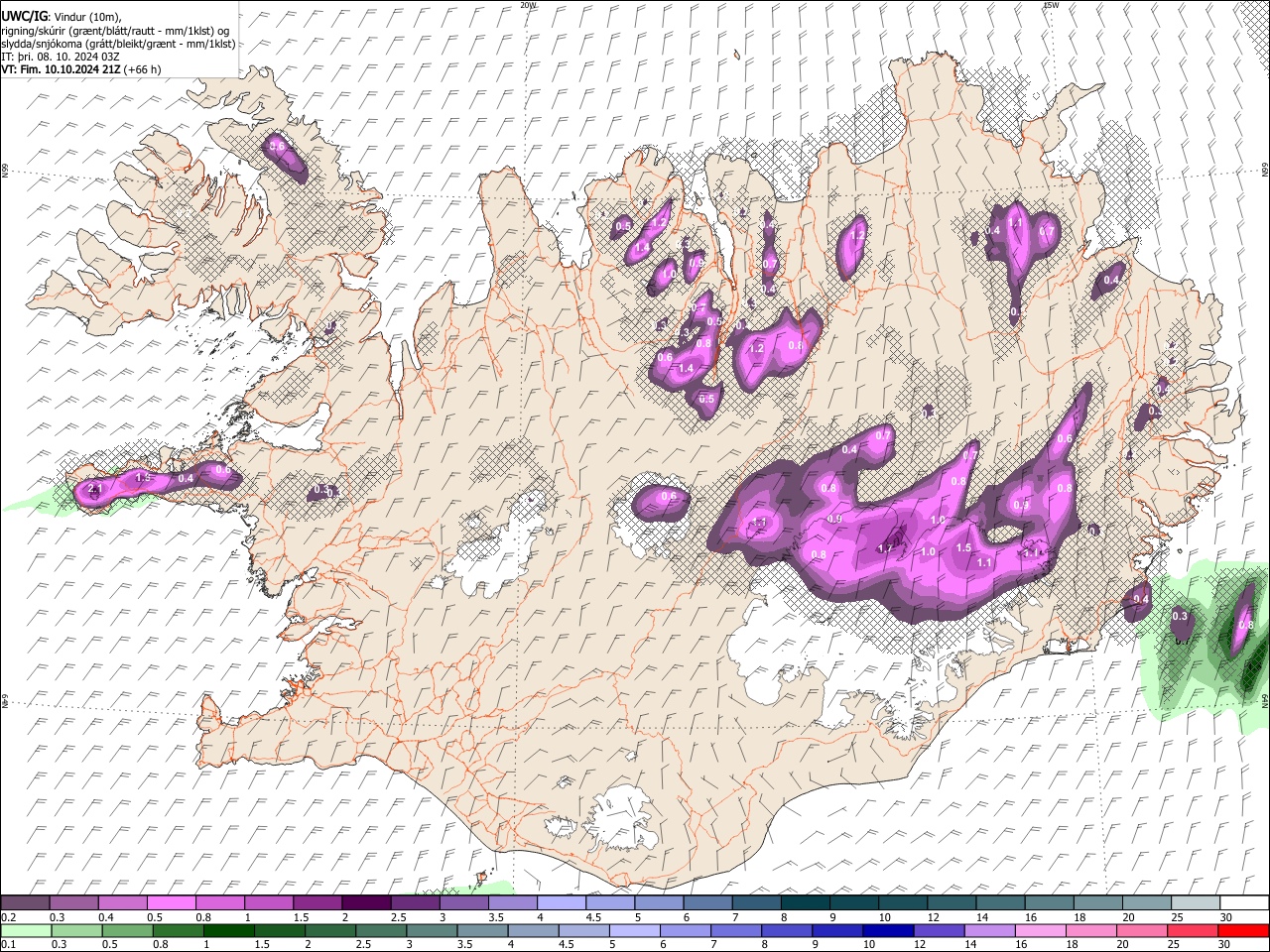This screenshot has height=952, width=1270.
Task: Pick the bright pink 0.5 snow scale swatch
Action: pyautogui.click(x=171, y=902)
